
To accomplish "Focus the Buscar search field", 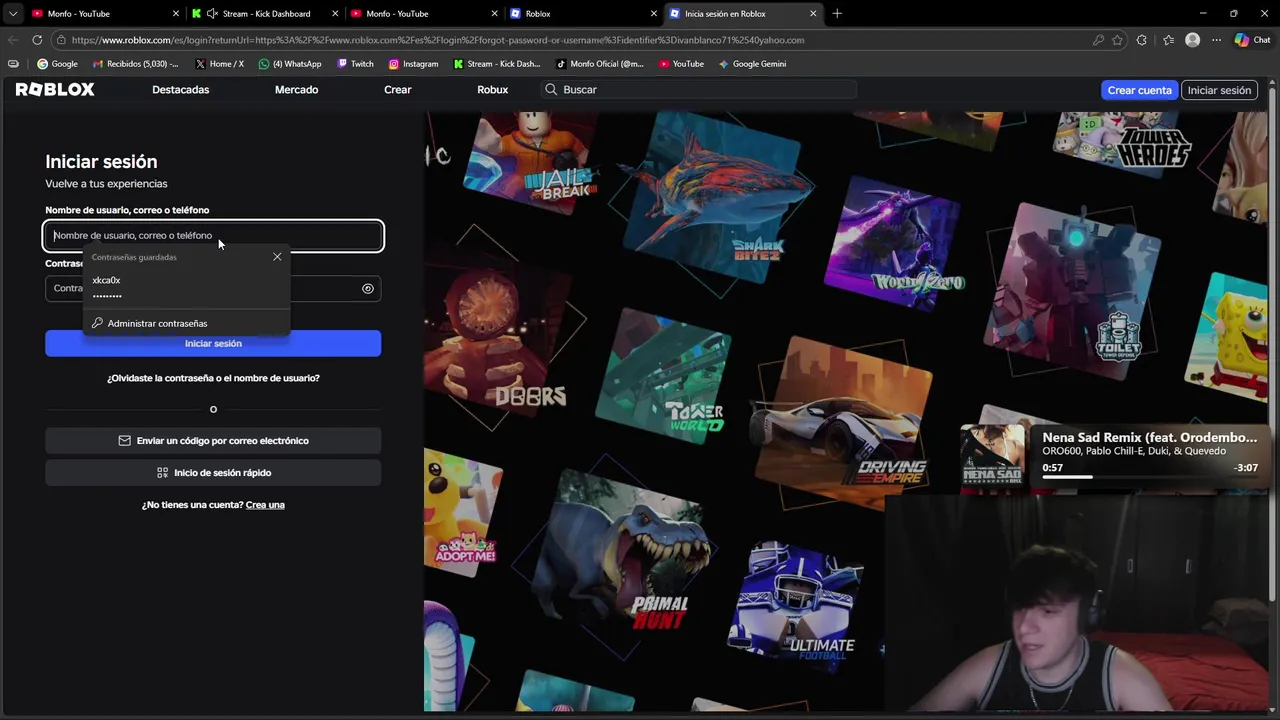I will pyautogui.click(x=700, y=90).
